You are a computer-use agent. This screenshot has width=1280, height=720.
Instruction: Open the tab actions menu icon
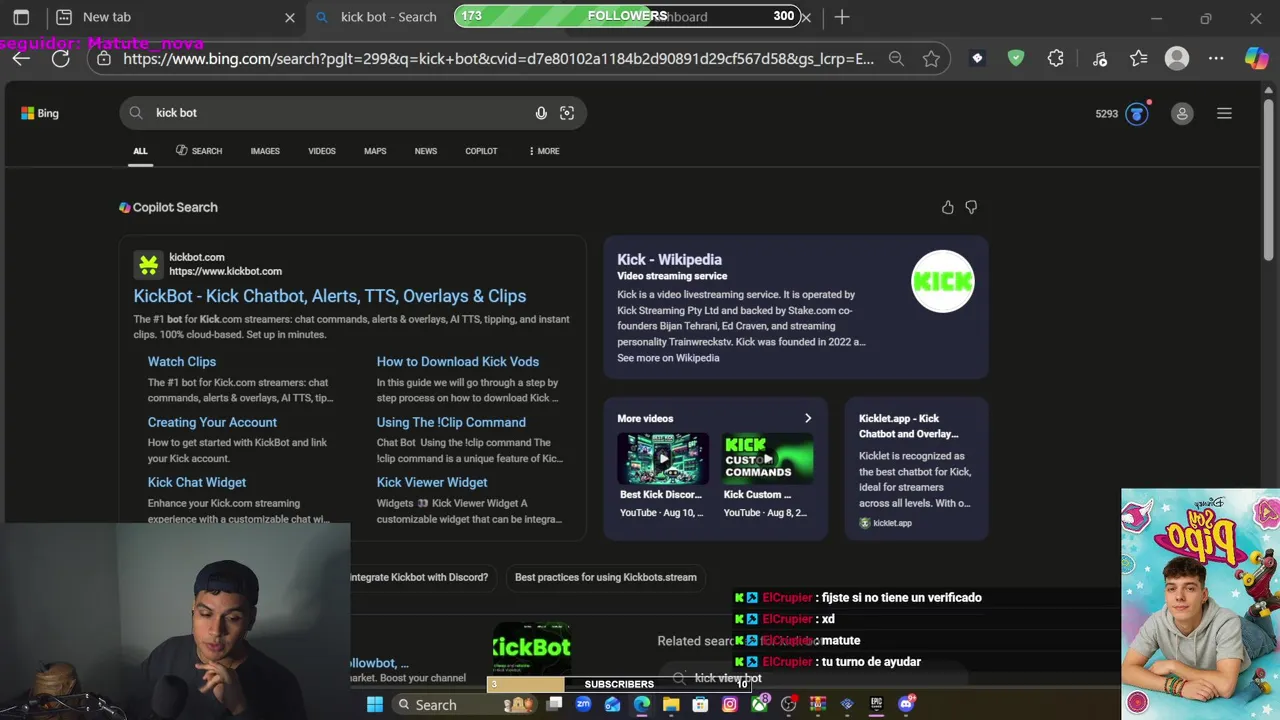coord(21,17)
